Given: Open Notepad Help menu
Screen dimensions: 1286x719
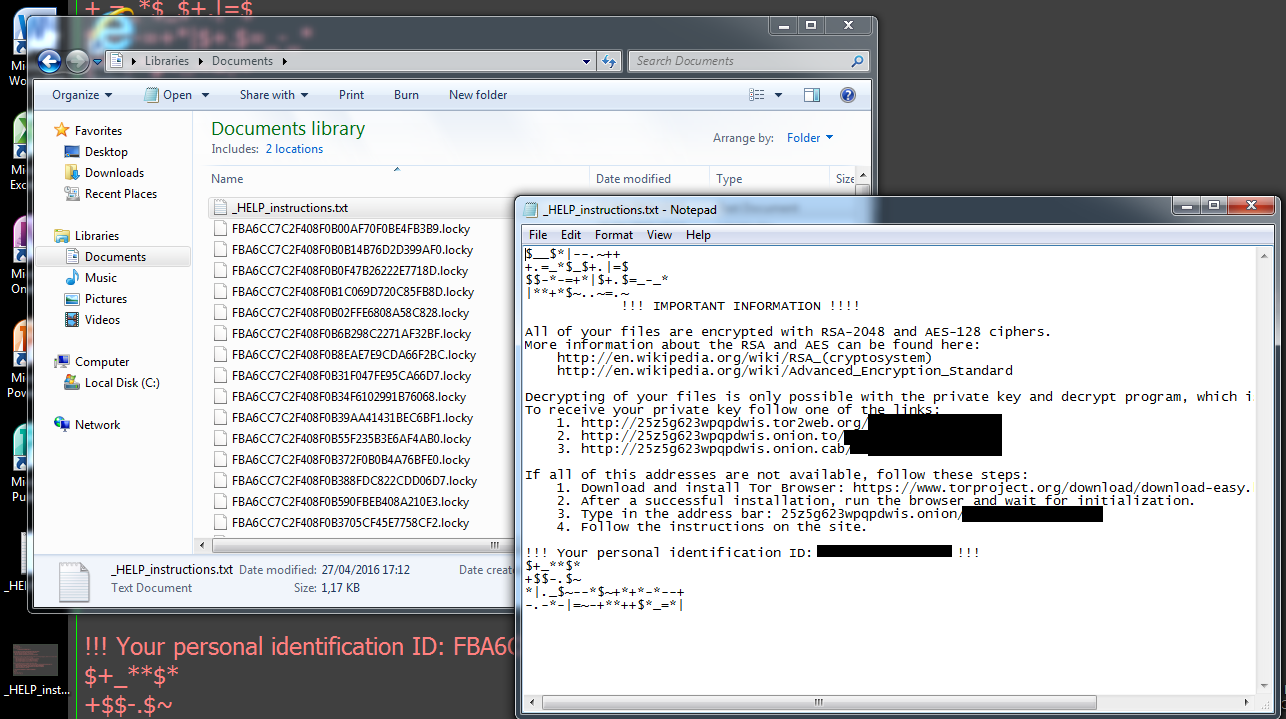Looking at the screenshot, I should (x=698, y=235).
